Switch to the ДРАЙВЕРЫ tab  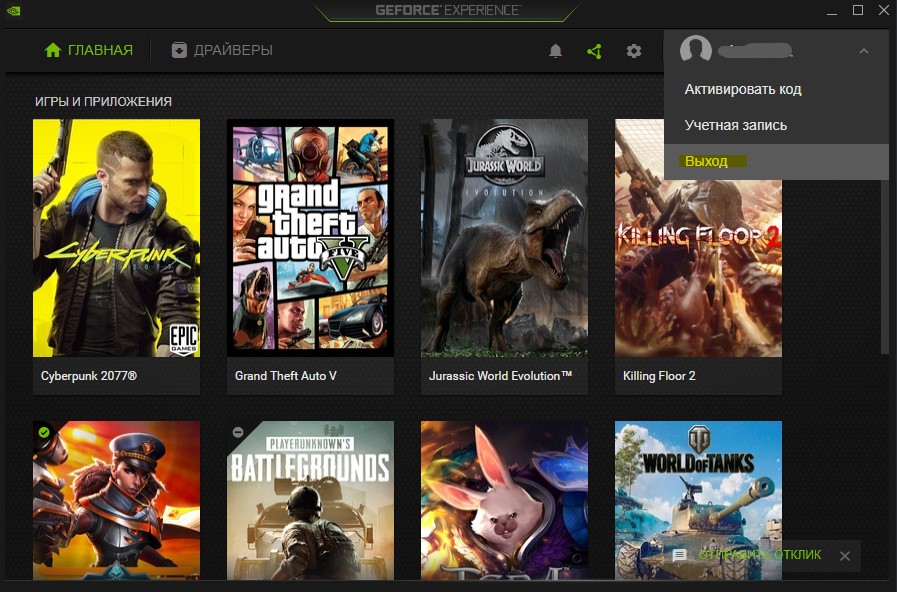(x=222, y=50)
